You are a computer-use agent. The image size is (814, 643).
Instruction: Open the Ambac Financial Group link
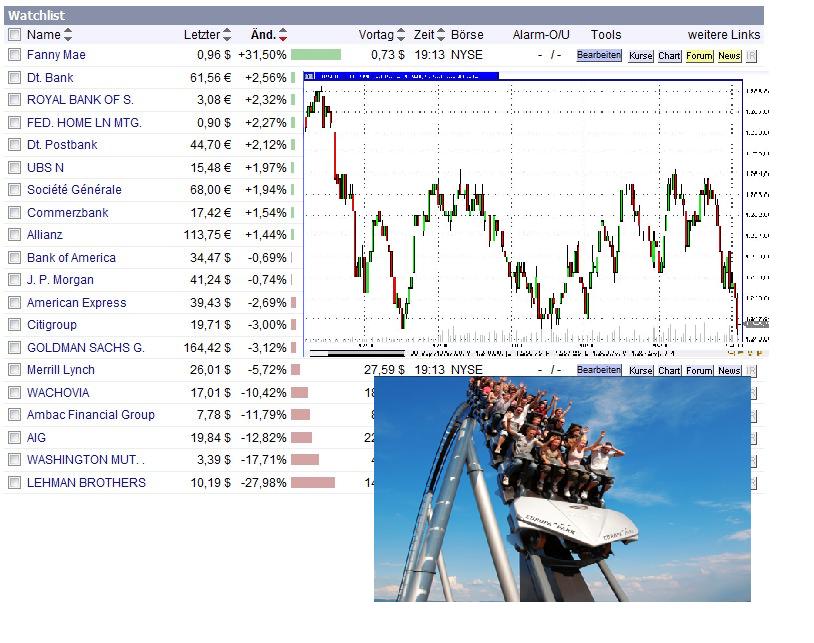[91, 415]
